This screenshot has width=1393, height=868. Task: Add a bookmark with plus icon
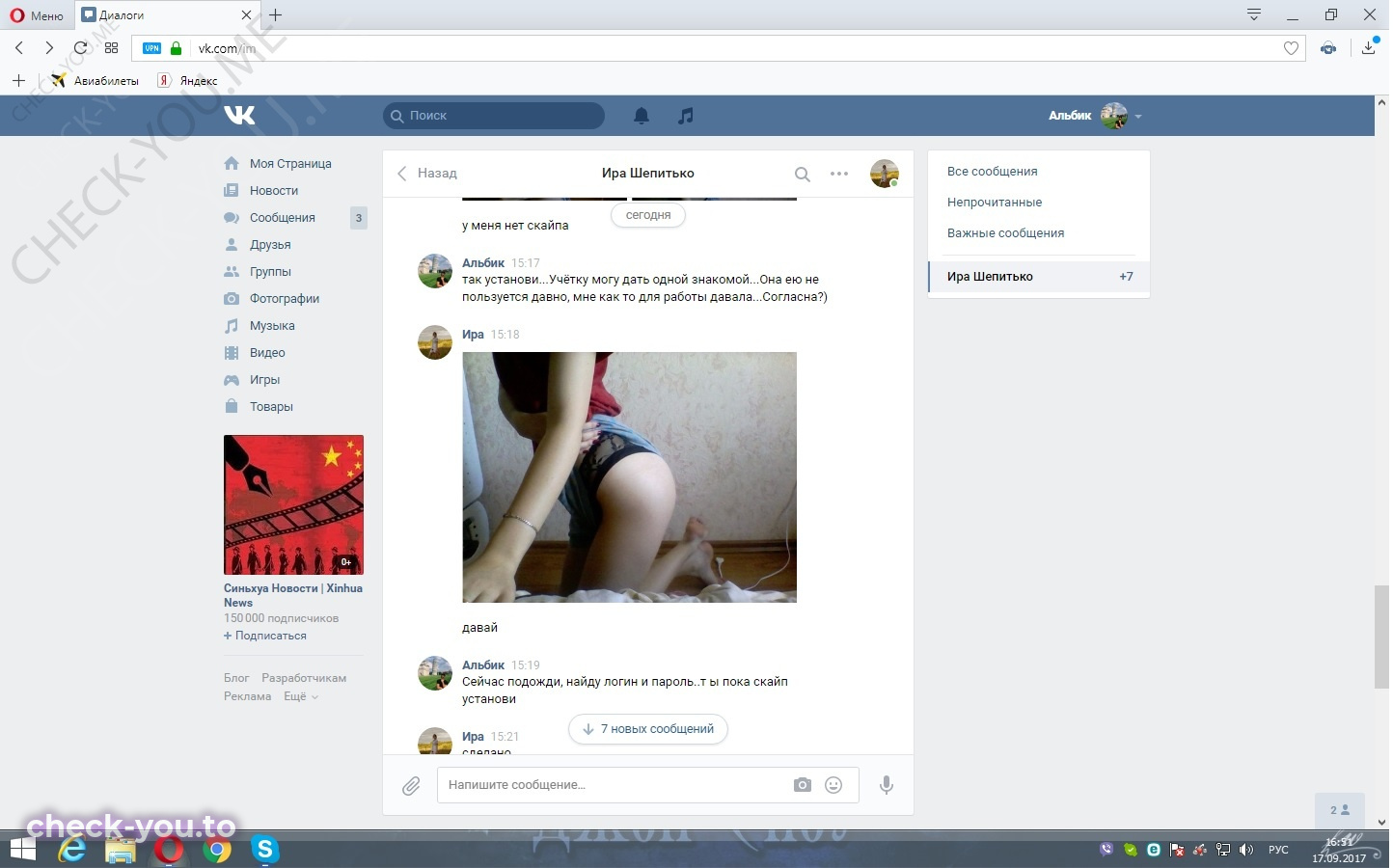[x=18, y=80]
